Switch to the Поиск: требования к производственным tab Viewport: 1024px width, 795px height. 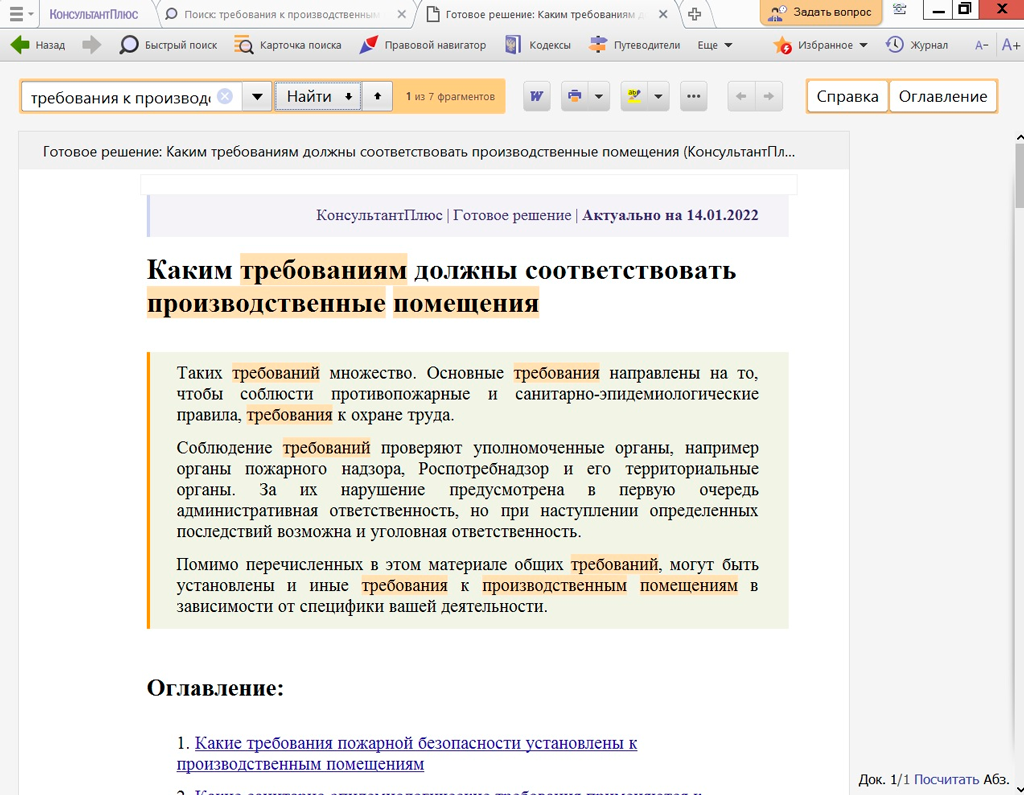tap(281, 14)
